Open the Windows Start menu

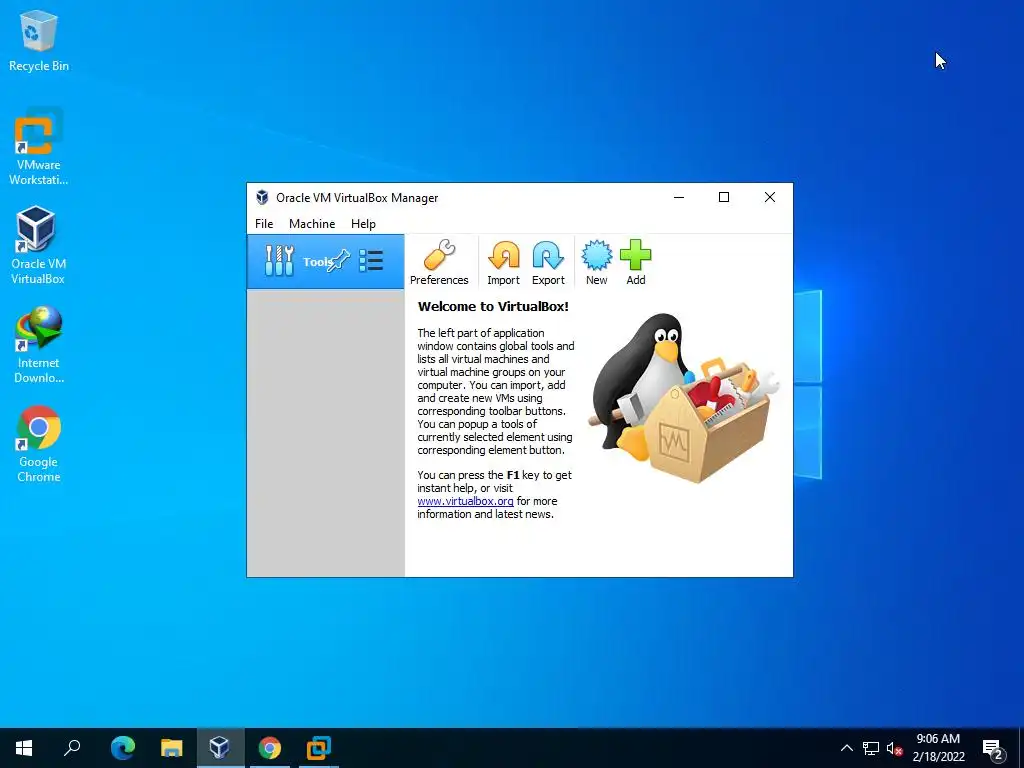pyautogui.click(x=24, y=748)
